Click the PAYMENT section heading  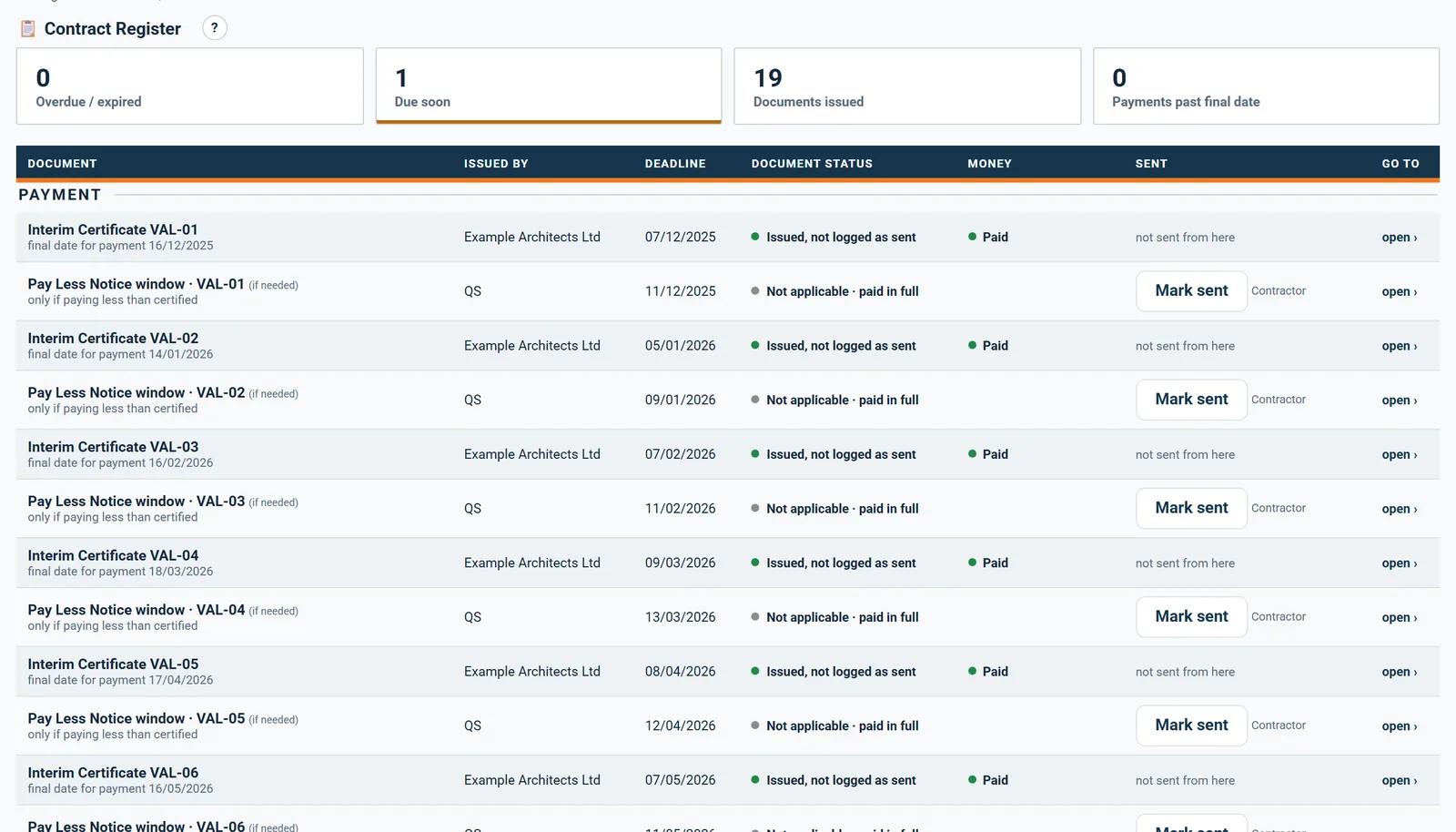[60, 195]
